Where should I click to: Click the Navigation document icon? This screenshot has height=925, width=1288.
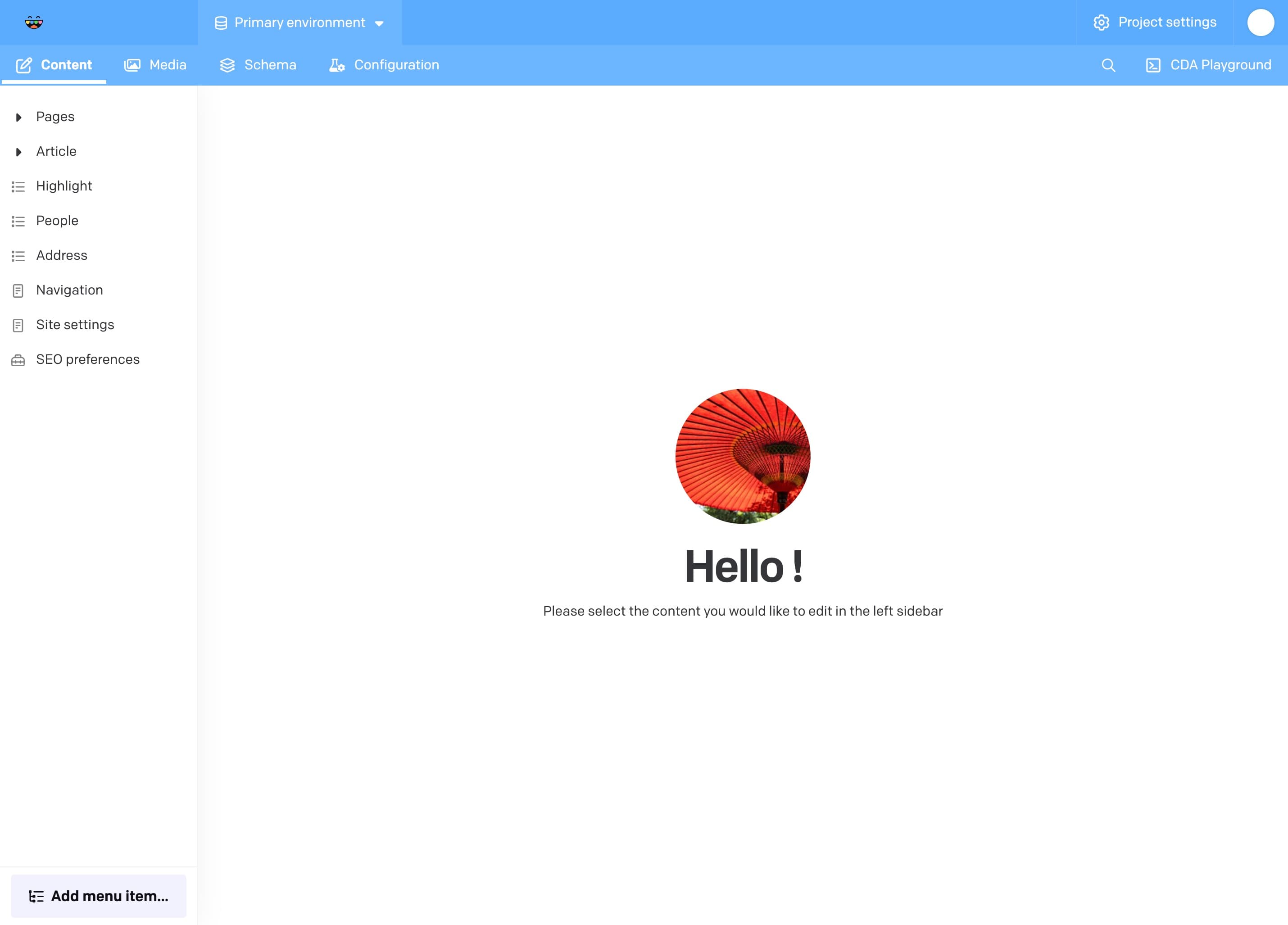18,290
